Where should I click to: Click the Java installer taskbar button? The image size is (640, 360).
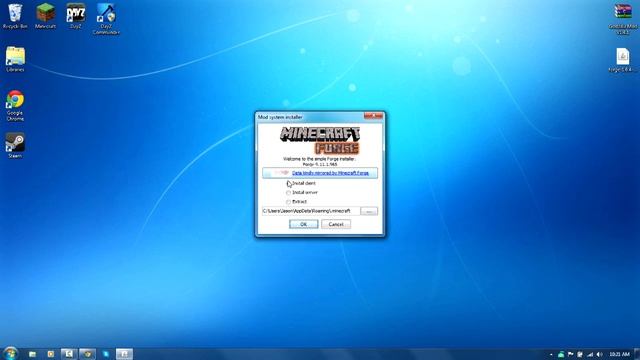(124, 354)
